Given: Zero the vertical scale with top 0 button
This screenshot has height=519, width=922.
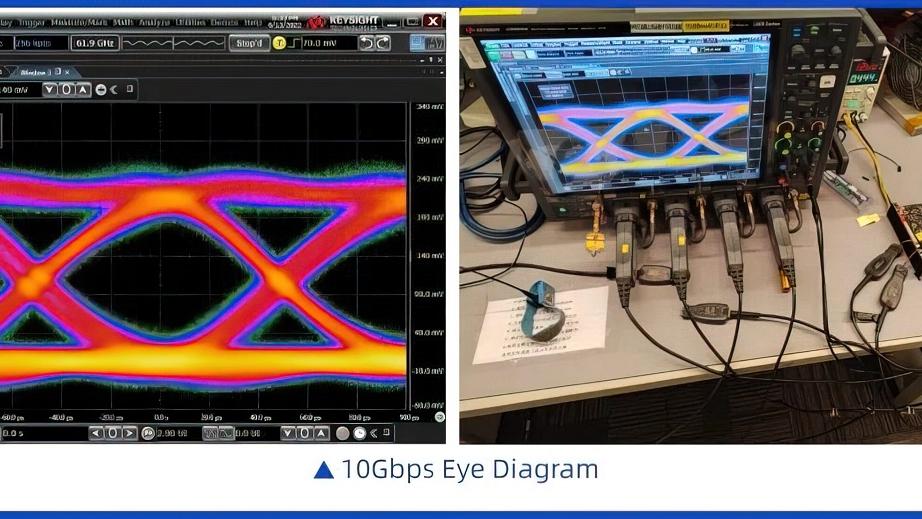Looking at the screenshot, I should pos(66,89).
